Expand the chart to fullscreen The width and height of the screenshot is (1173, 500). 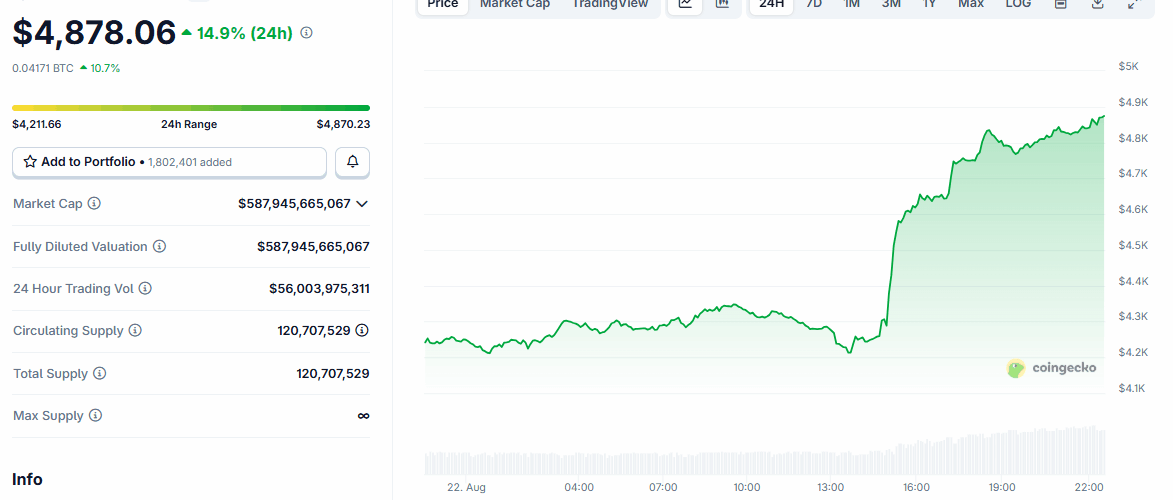[1133, 4]
